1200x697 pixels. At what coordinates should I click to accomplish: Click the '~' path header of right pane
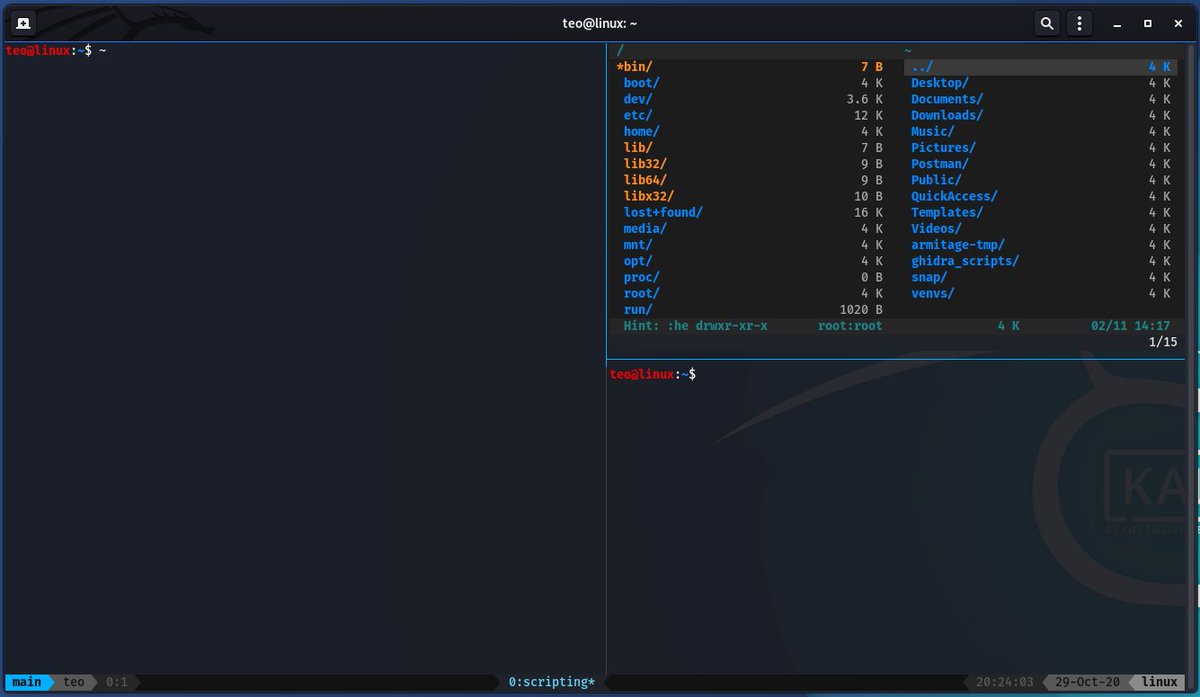point(908,50)
